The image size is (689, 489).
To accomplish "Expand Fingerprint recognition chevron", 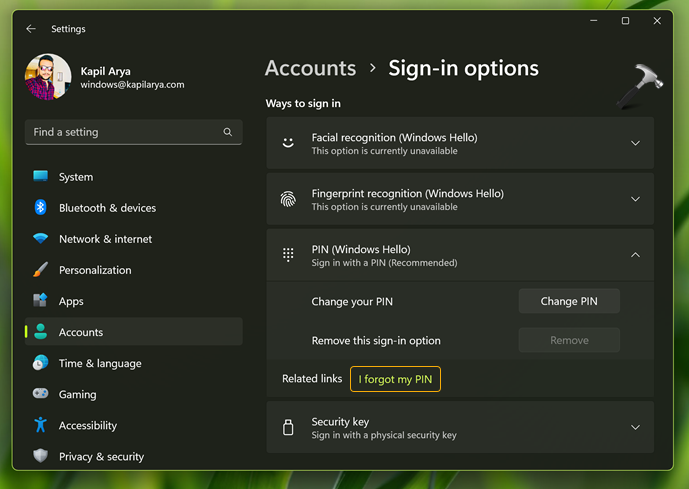I will [635, 199].
